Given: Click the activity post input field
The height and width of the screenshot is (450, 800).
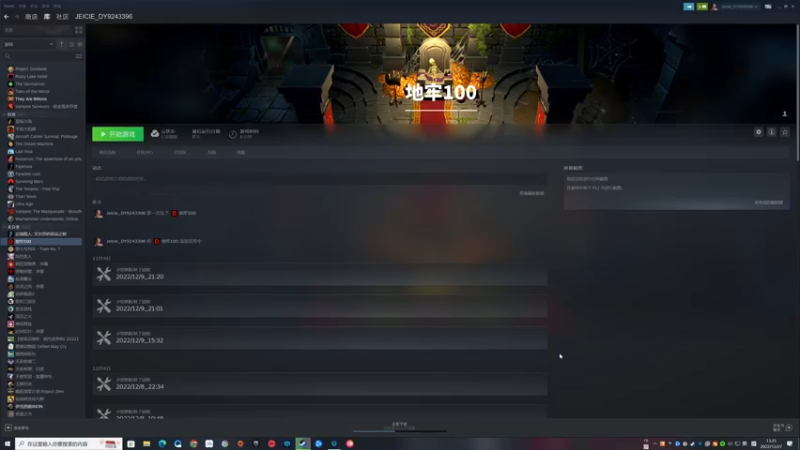Looking at the screenshot, I should [320, 179].
